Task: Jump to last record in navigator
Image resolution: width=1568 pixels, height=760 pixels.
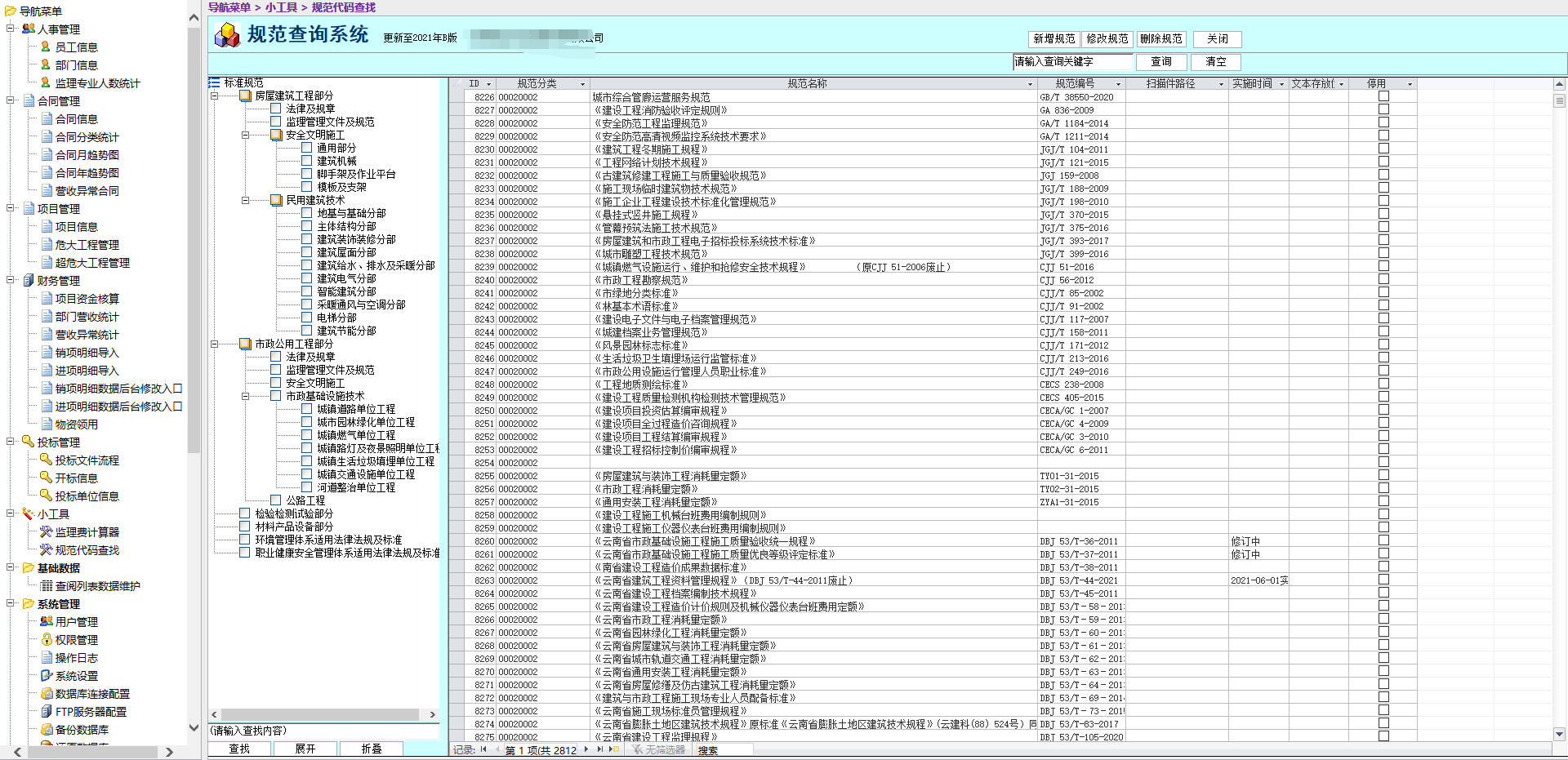Action: (599, 749)
